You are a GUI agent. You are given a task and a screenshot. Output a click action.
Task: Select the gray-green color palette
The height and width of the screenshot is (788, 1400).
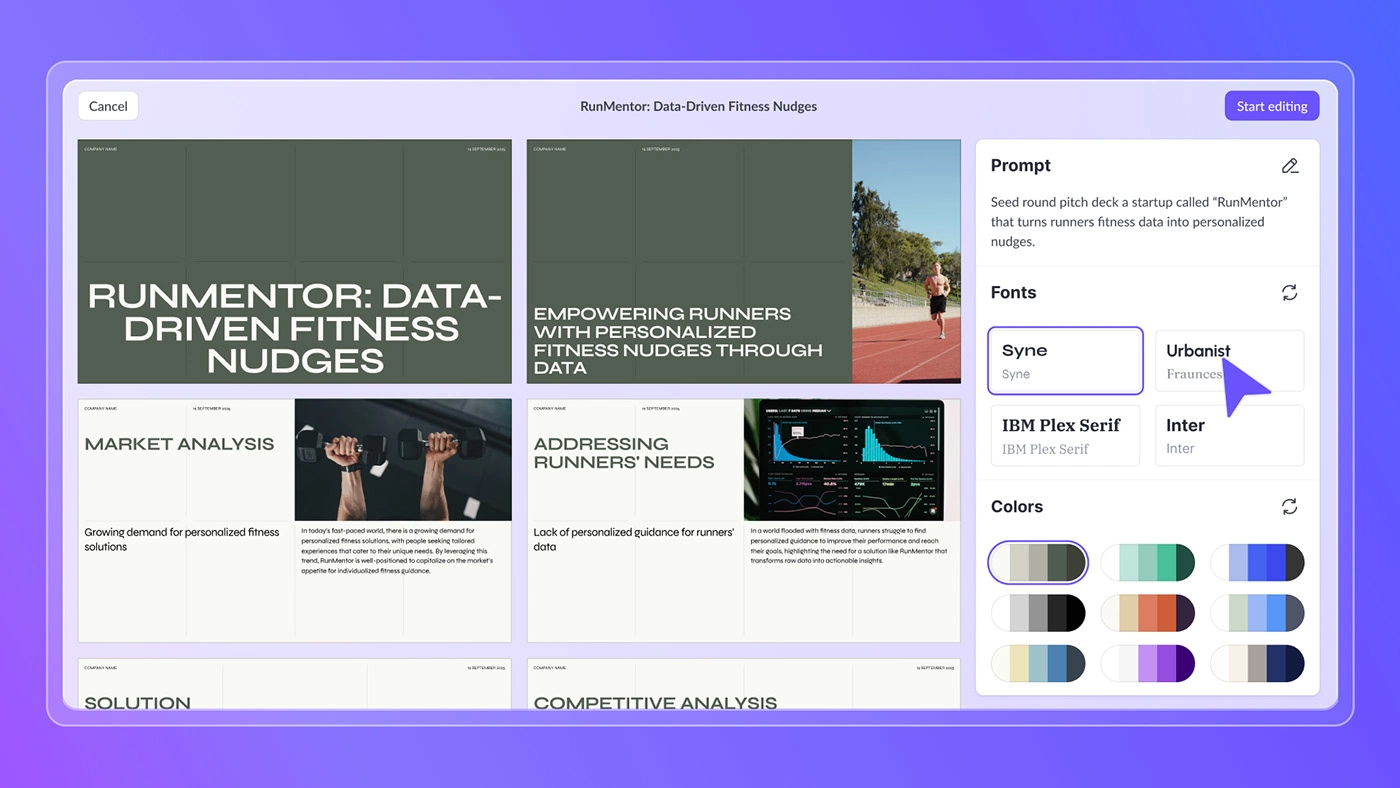pyautogui.click(x=1038, y=563)
